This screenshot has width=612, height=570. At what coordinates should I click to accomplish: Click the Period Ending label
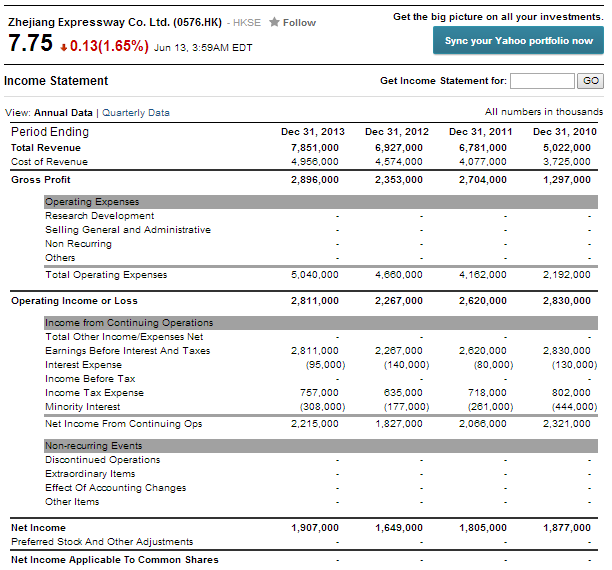pos(50,132)
